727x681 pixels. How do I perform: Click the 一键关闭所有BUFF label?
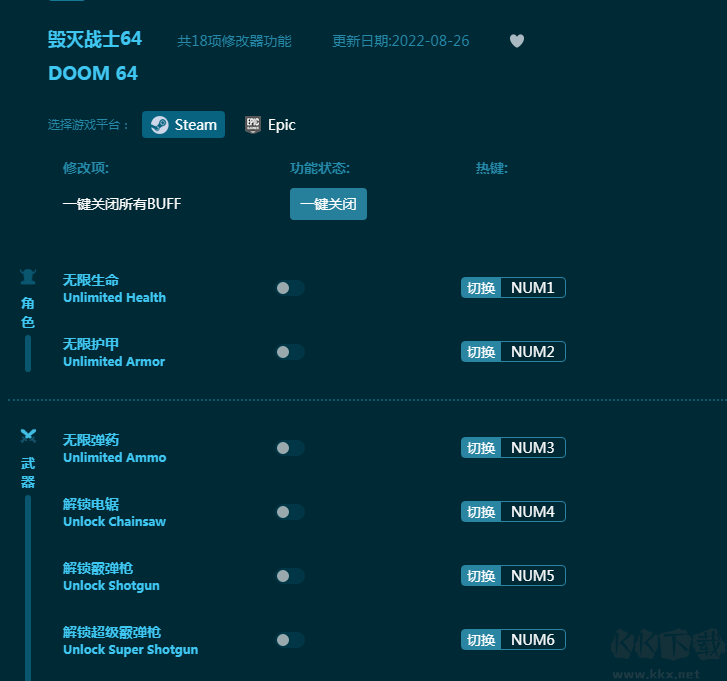tap(122, 204)
